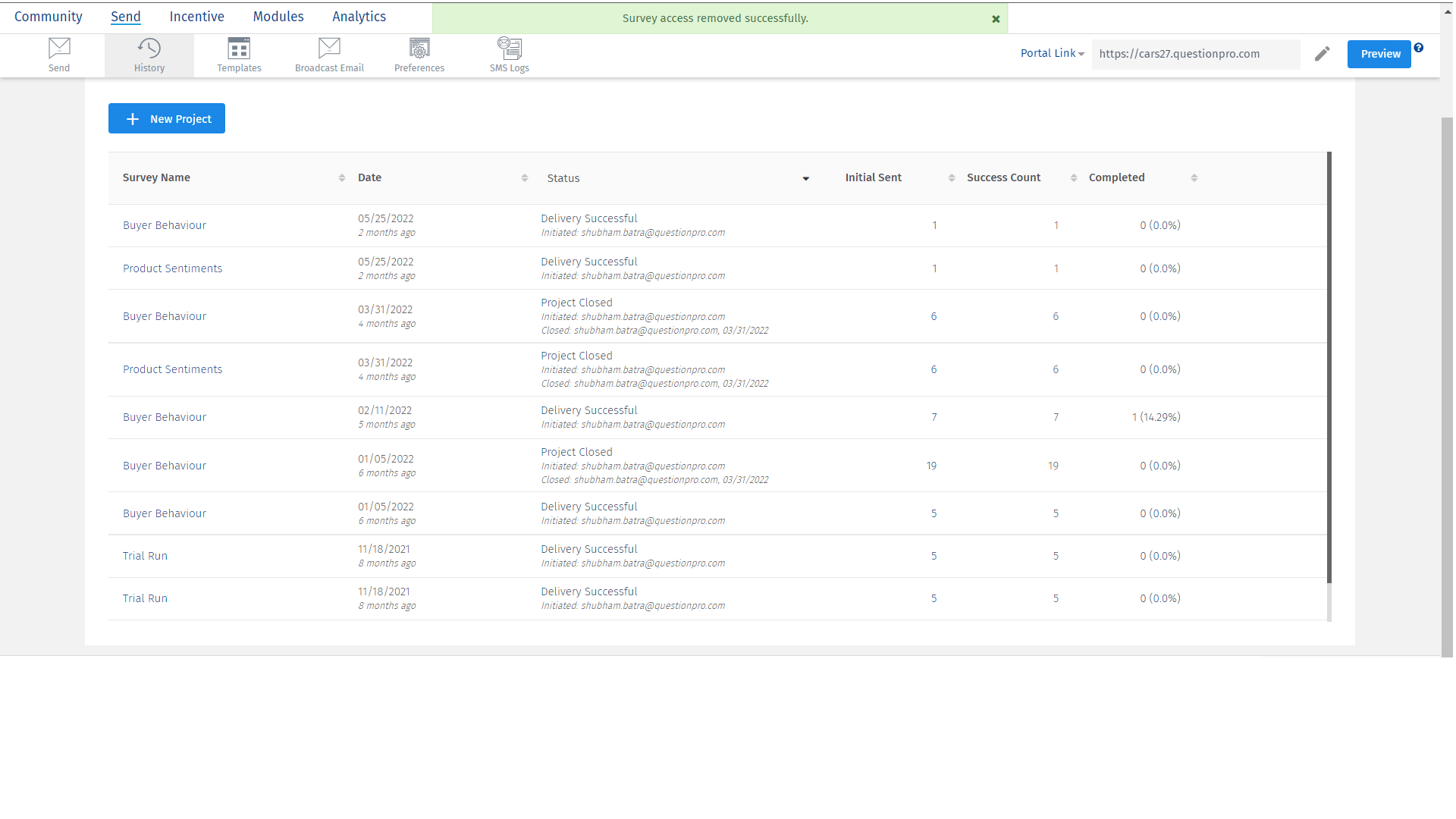This screenshot has width=1456, height=819.
Task: Expand the Portal Link dropdown
Action: 1053,53
